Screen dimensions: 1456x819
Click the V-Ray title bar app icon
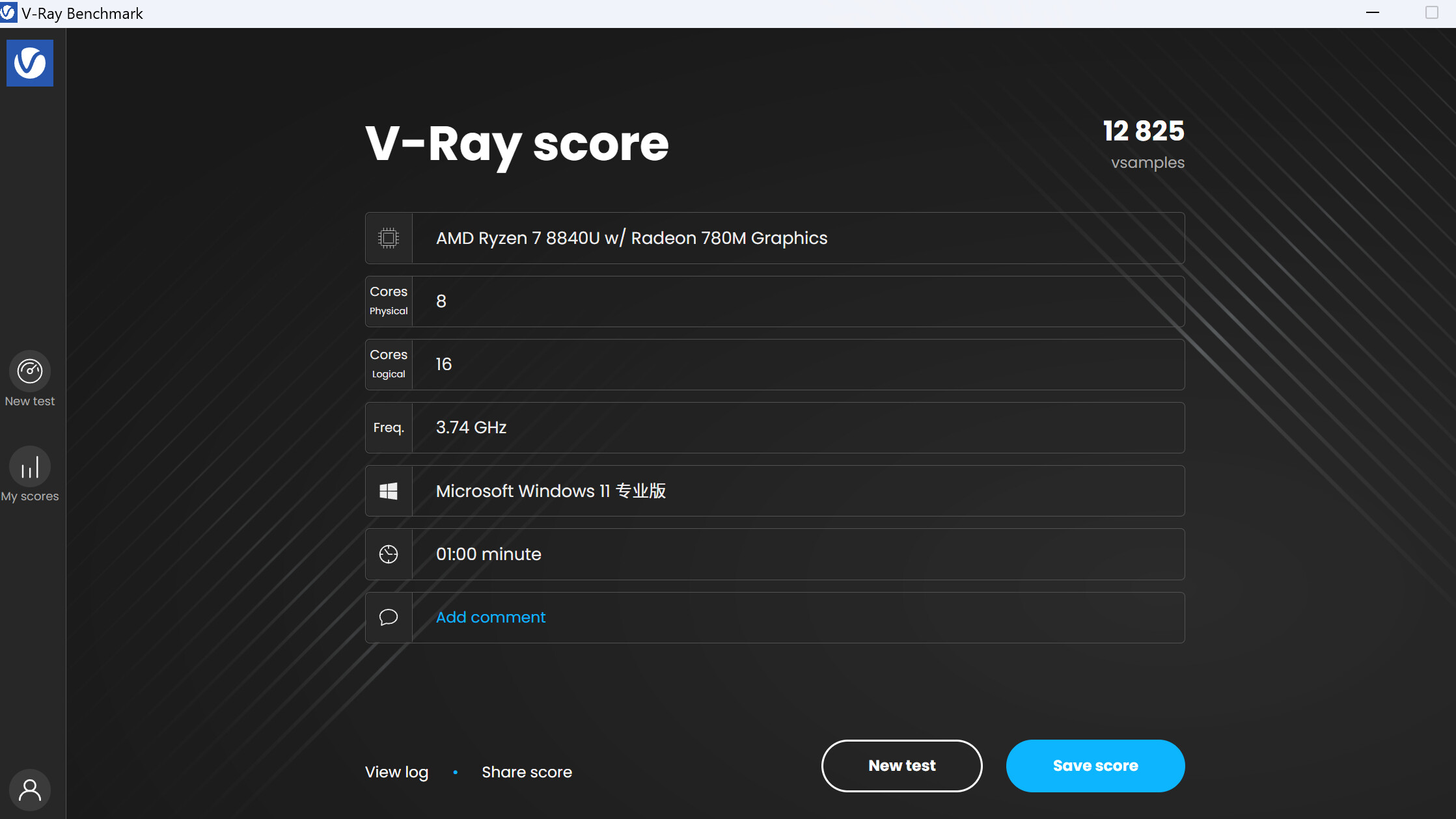pyautogui.click(x=8, y=13)
